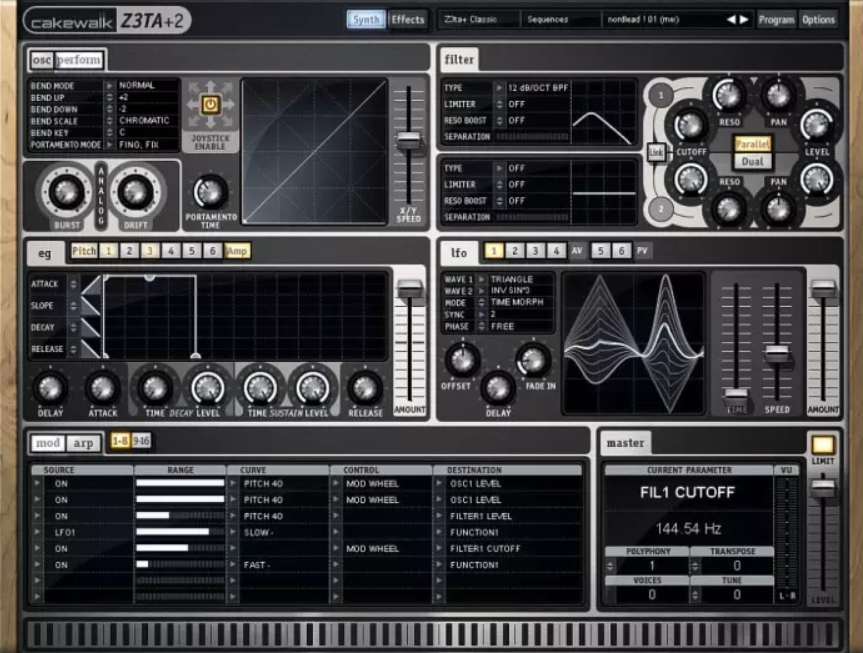This screenshot has height=653, width=863.
Task: Select Parallel filter routing
Action: point(752,144)
